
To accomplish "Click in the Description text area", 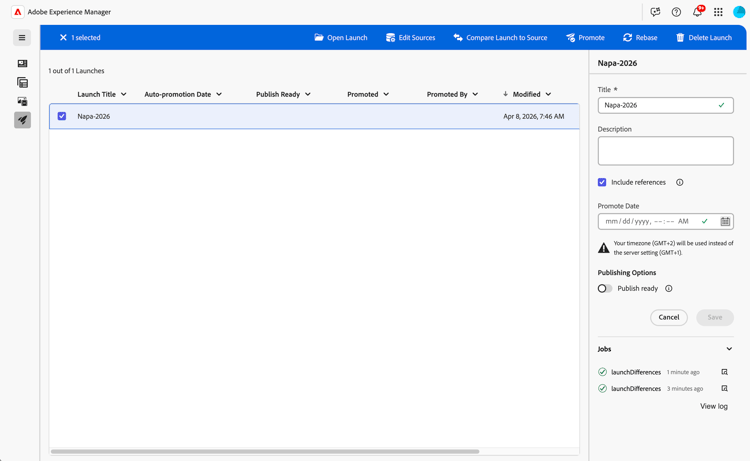I will tap(665, 151).
